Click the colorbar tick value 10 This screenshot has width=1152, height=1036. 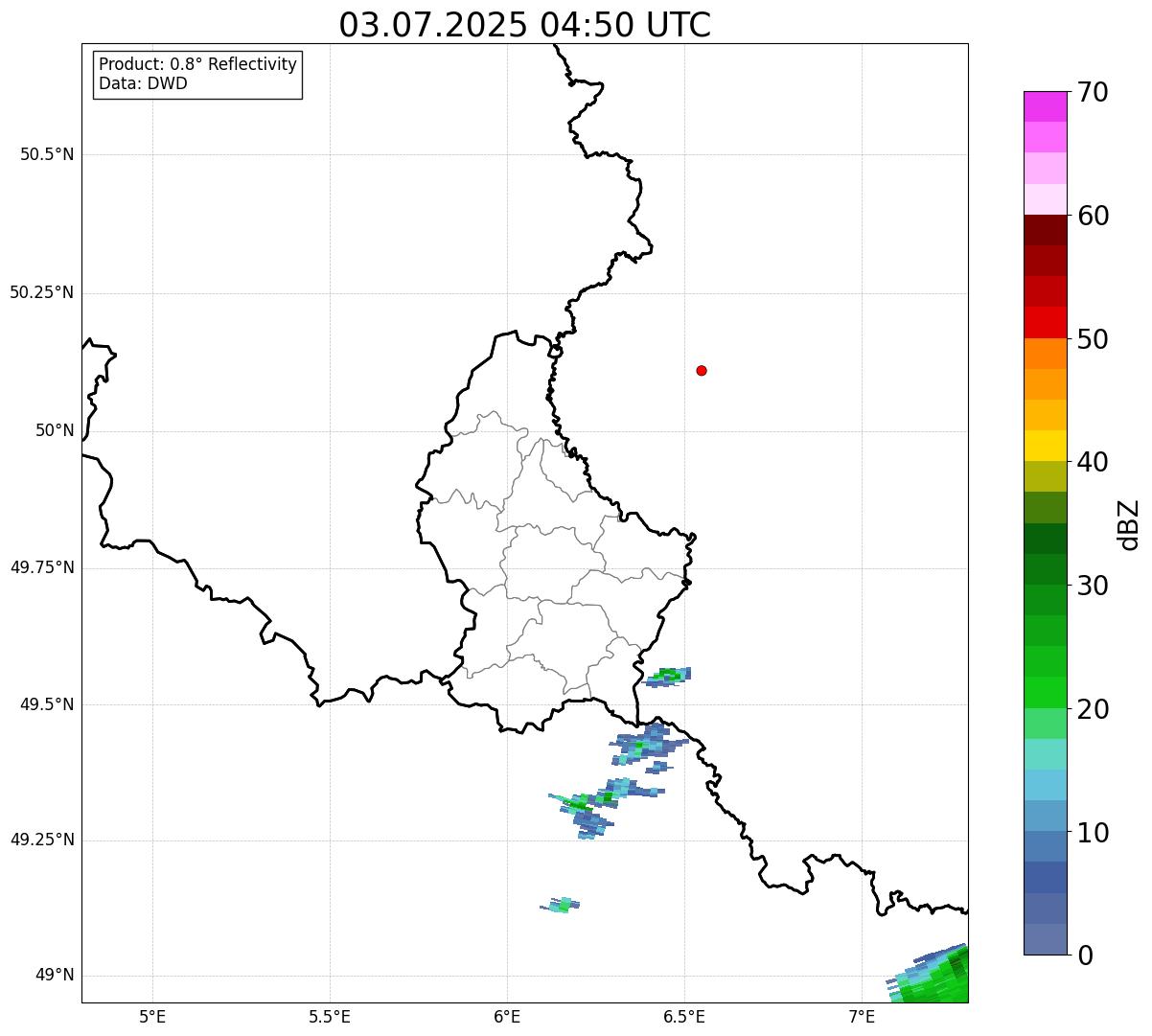pos(1093,832)
